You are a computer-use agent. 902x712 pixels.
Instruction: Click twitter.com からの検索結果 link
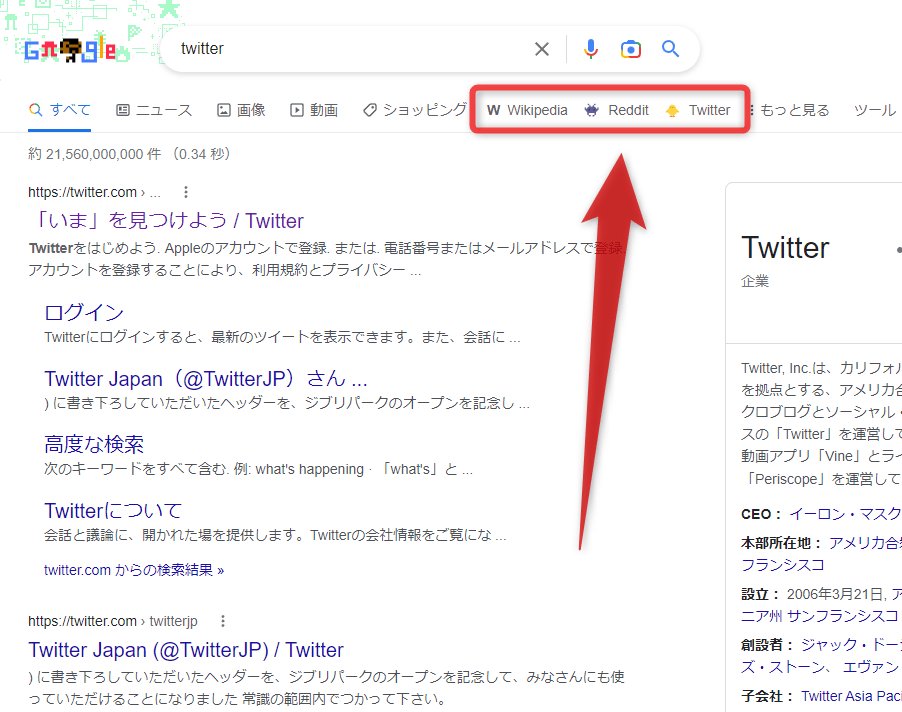point(134,570)
